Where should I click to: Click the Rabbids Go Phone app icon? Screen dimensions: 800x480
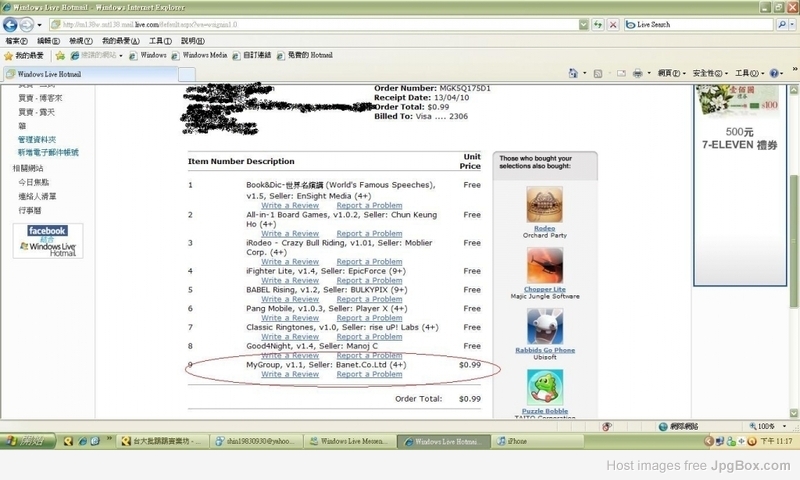point(544,327)
